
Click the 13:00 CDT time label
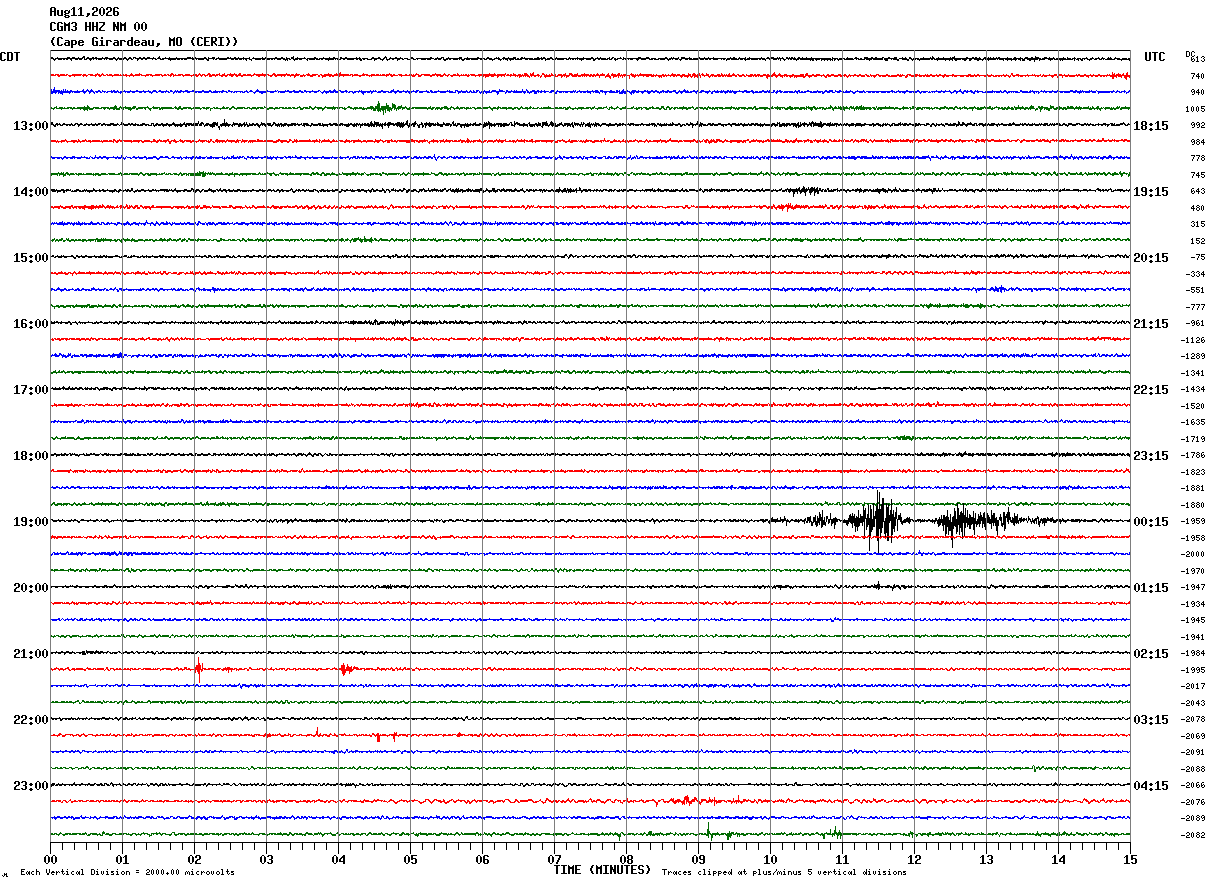[x=30, y=126]
